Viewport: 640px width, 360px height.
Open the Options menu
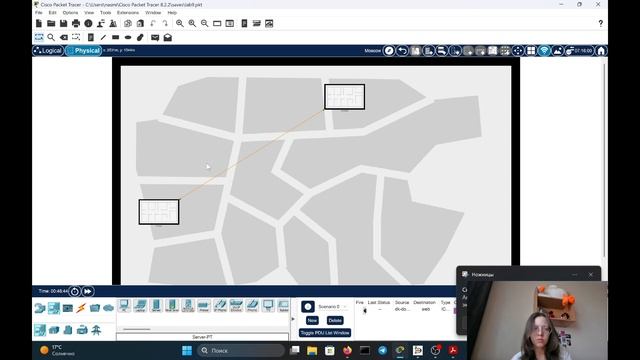(70, 13)
